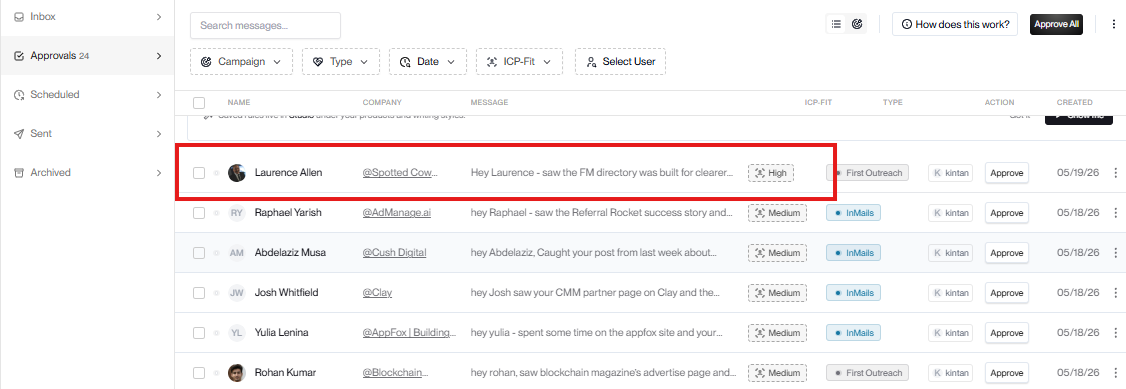
Task: Click the Inbox tray icon in sidebar
Action: pos(19,16)
